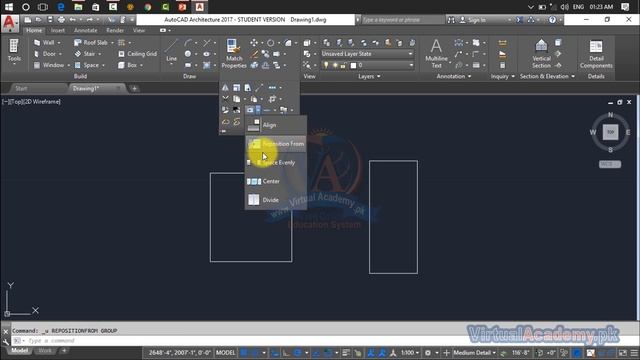Image resolution: width=640 pixels, height=360 pixels.
Task: Open the Unsaved Layer State dropdown
Action: coord(367,54)
